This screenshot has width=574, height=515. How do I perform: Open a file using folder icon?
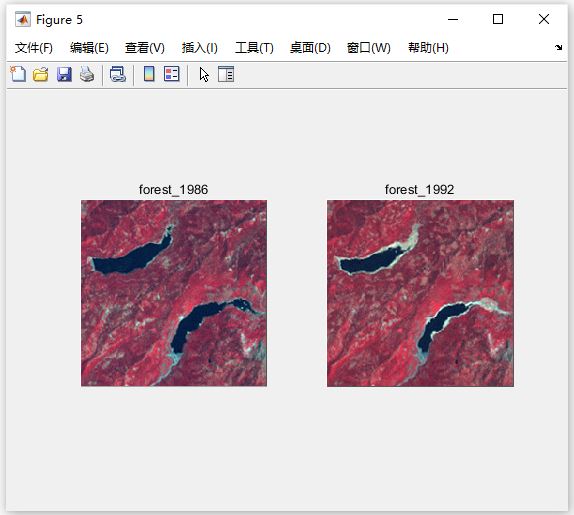click(41, 74)
